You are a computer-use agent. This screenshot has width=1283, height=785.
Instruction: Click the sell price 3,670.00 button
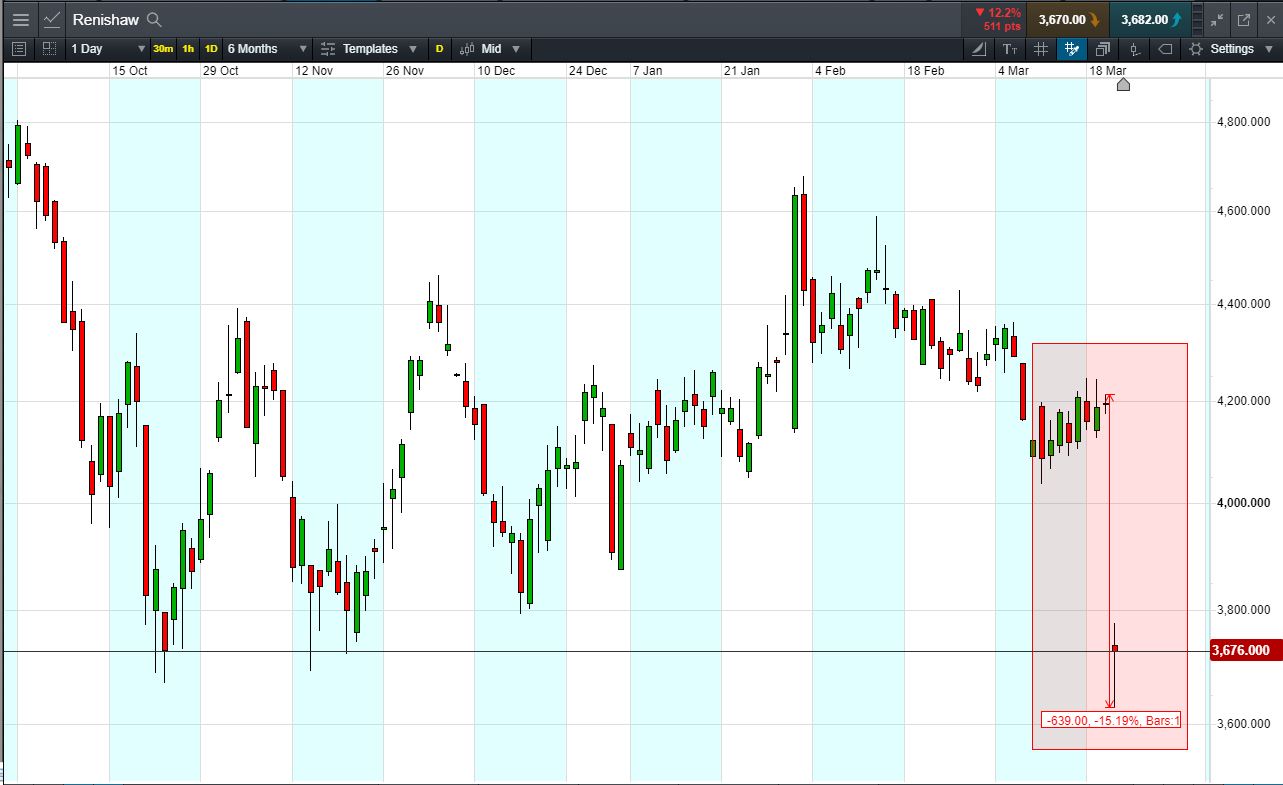click(x=1068, y=19)
